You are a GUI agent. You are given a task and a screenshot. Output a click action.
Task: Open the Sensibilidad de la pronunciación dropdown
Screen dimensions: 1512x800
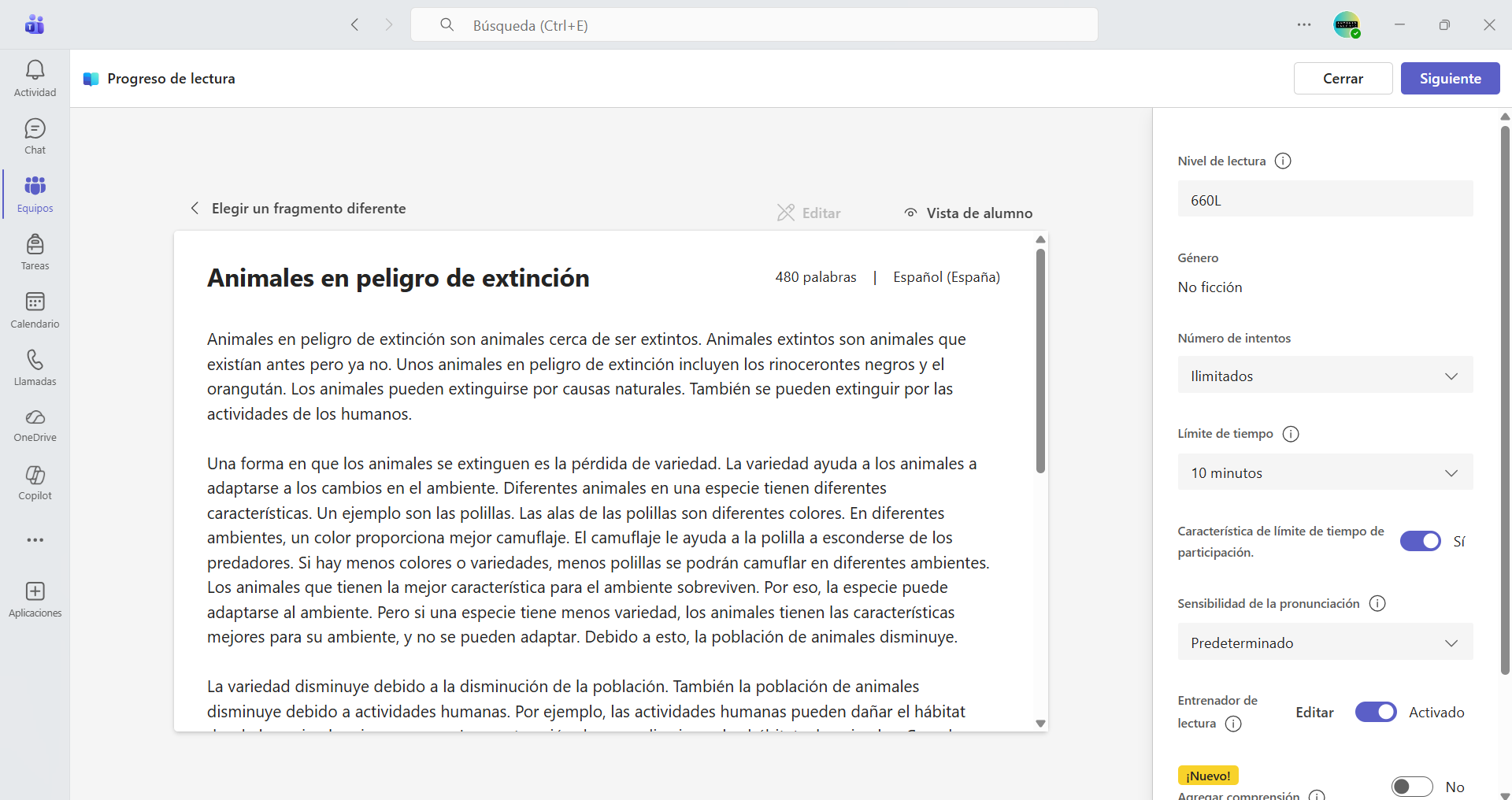(x=1325, y=643)
